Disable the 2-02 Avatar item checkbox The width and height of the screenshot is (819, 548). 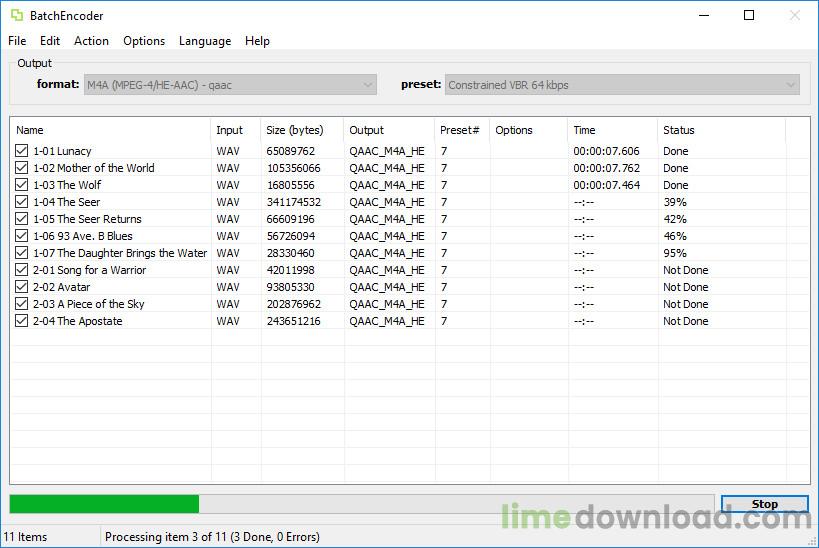(22, 287)
